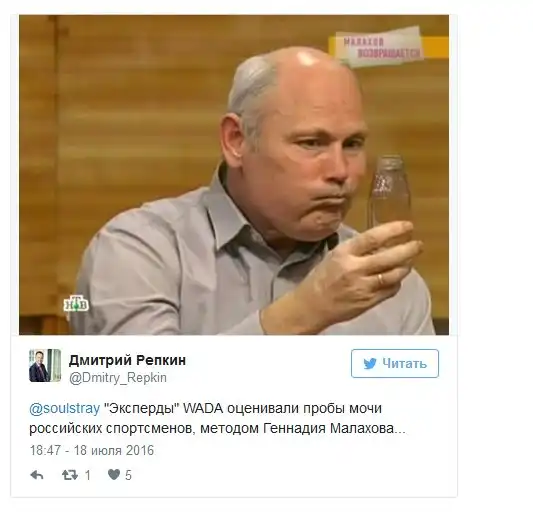Click the Малахов возвращается watermark in photo
This screenshot has width=533, height=512.
click(x=382, y=48)
